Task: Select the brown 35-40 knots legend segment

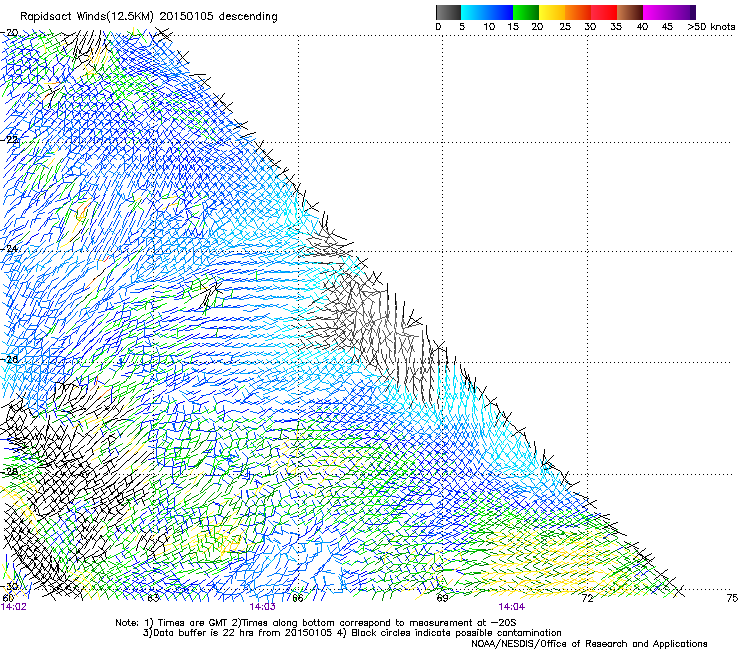Action: (630, 12)
